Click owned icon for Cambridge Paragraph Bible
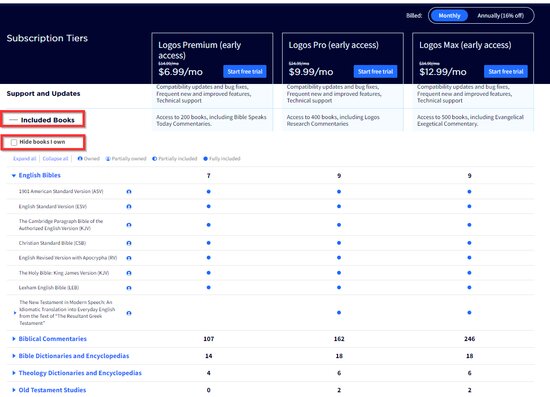550x397 pixels. (129, 225)
